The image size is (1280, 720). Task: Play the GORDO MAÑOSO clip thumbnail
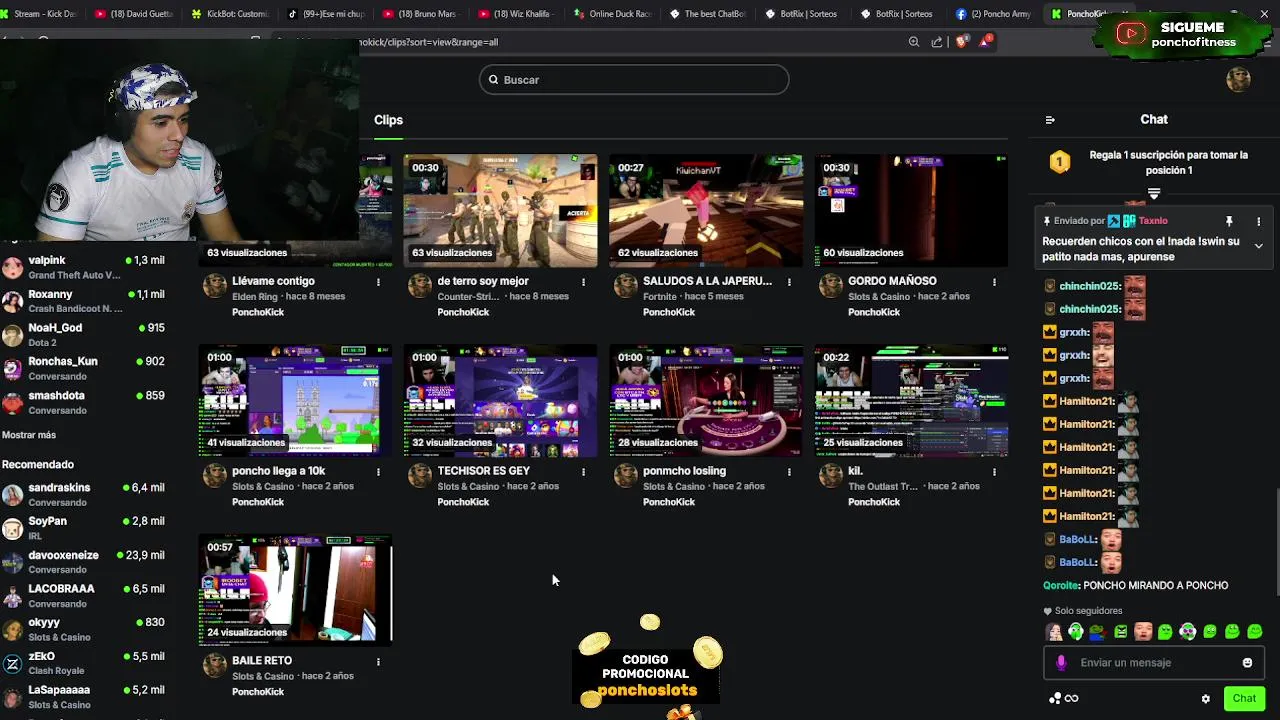click(x=911, y=211)
